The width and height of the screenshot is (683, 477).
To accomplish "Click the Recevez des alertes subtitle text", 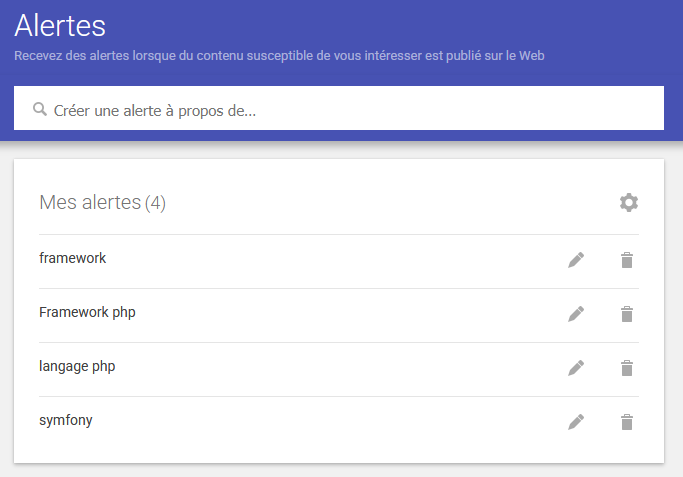I will [279, 56].
